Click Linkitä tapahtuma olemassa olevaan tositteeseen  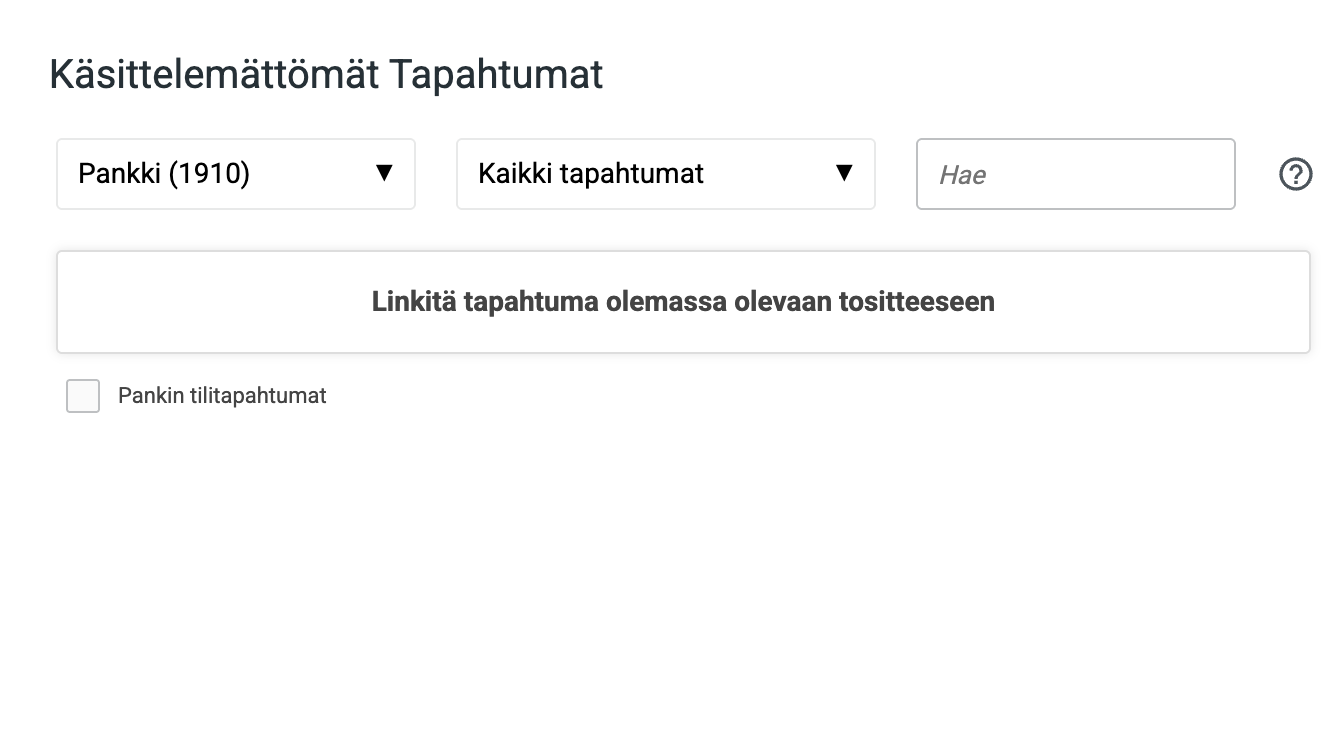pos(683,301)
